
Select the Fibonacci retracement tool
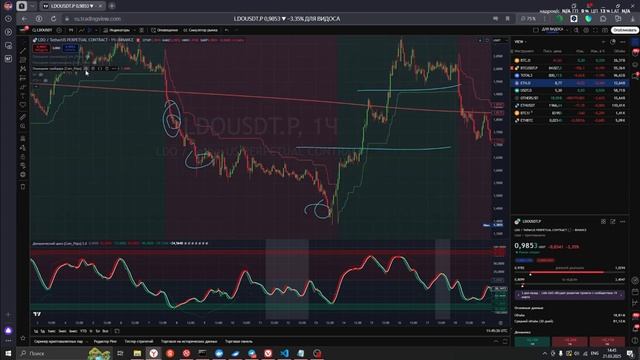[23, 60]
